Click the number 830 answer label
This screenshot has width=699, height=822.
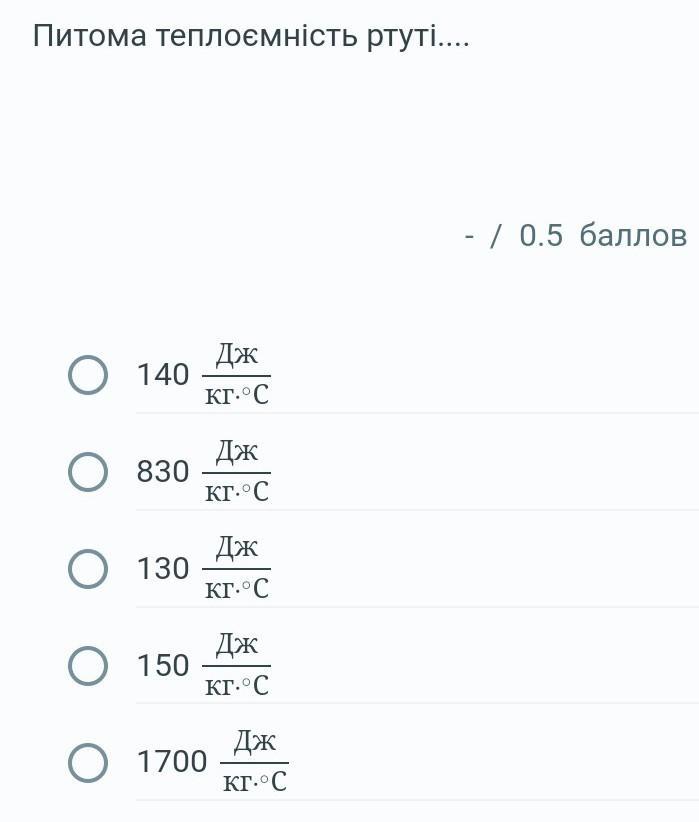coord(163,471)
